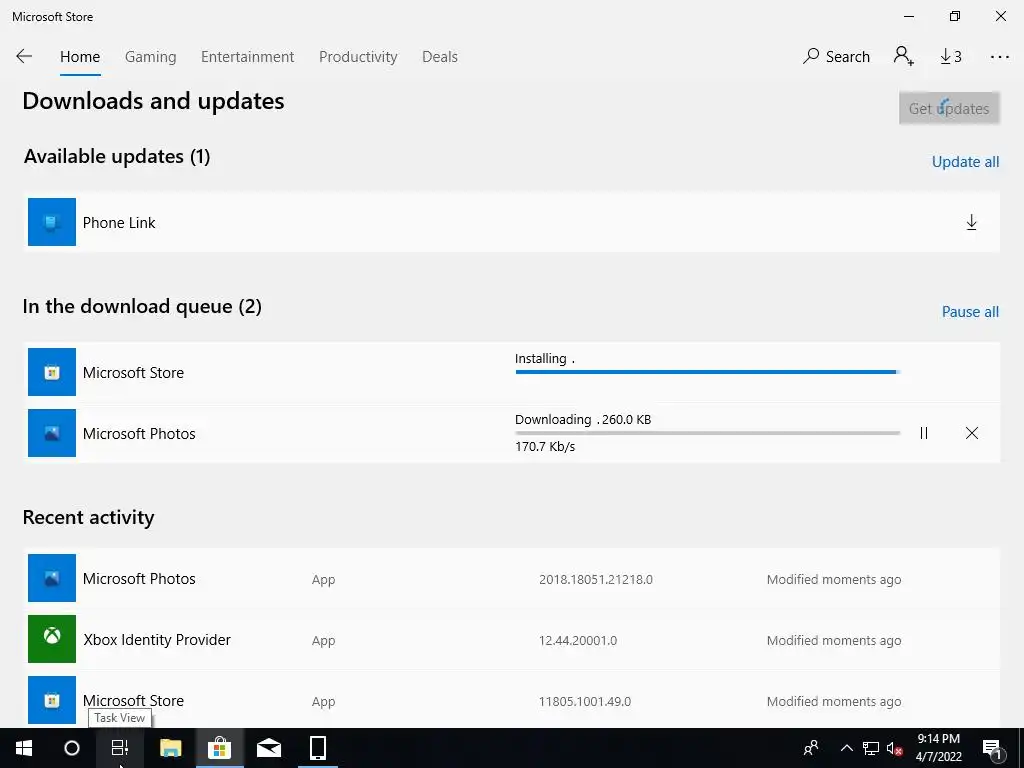This screenshot has height=768, width=1024.
Task: Select Xbox Identity Provider entry
Action: point(511,639)
